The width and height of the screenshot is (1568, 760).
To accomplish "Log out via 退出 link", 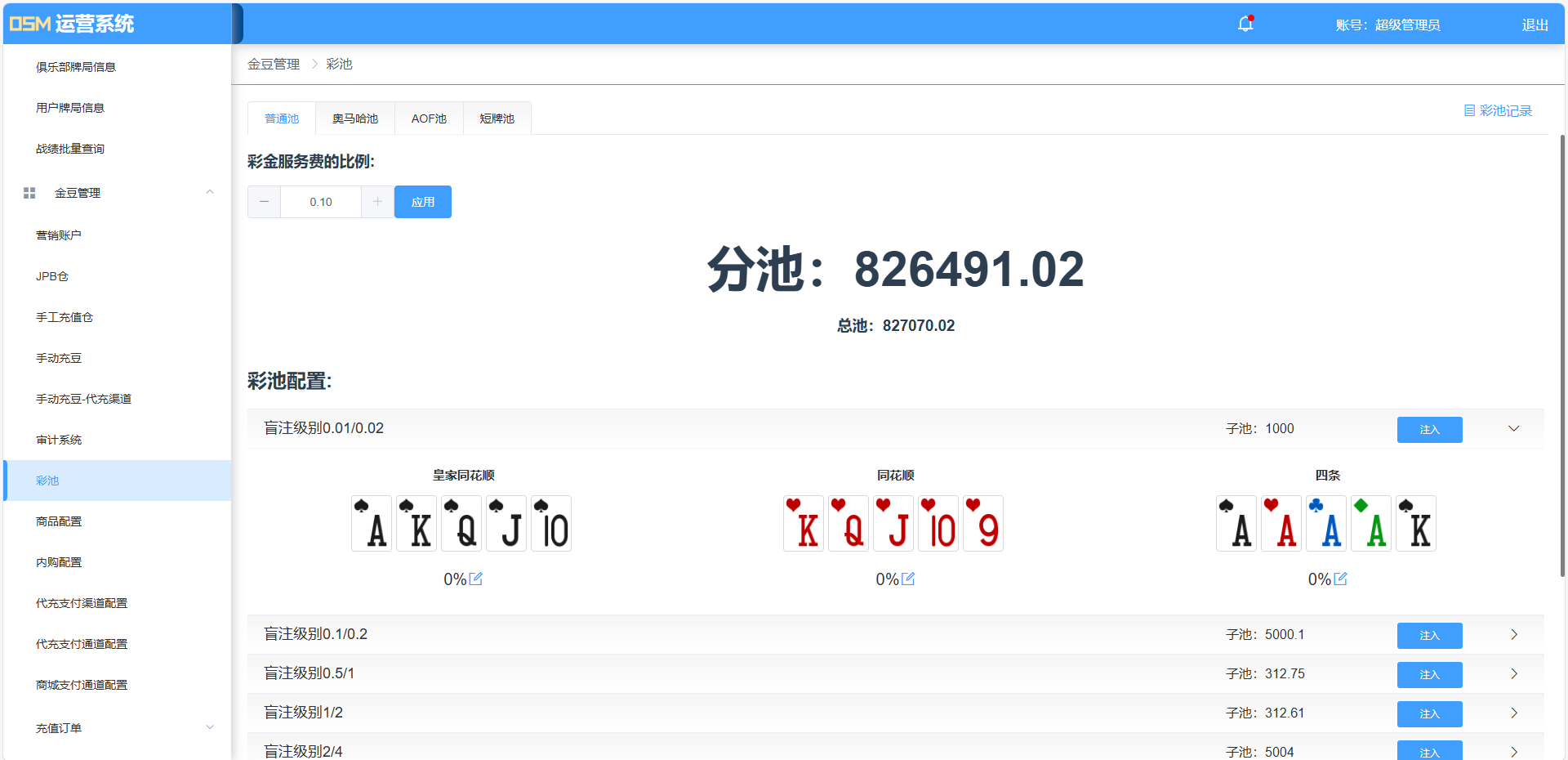I will coord(1534,25).
